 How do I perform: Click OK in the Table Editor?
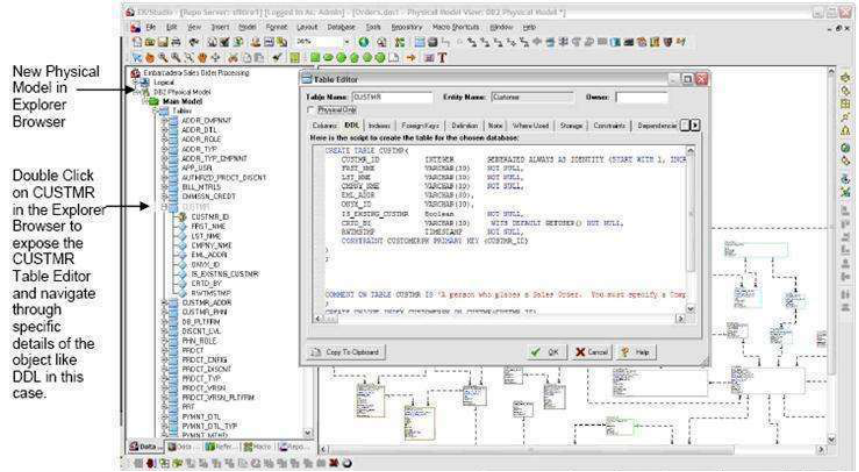[x=546, y=352]
